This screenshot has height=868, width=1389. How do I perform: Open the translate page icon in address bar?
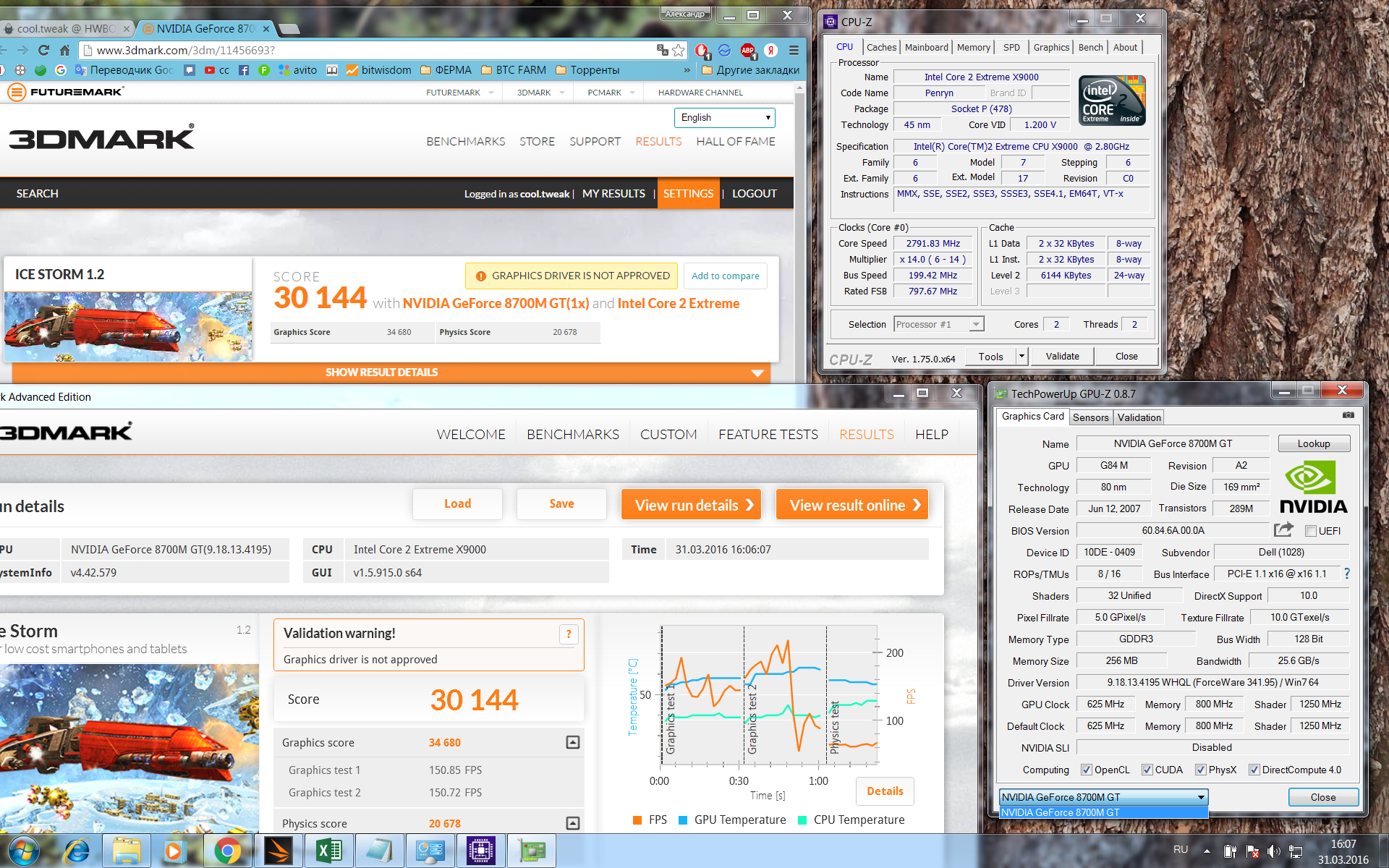click(x=662, y=50)
